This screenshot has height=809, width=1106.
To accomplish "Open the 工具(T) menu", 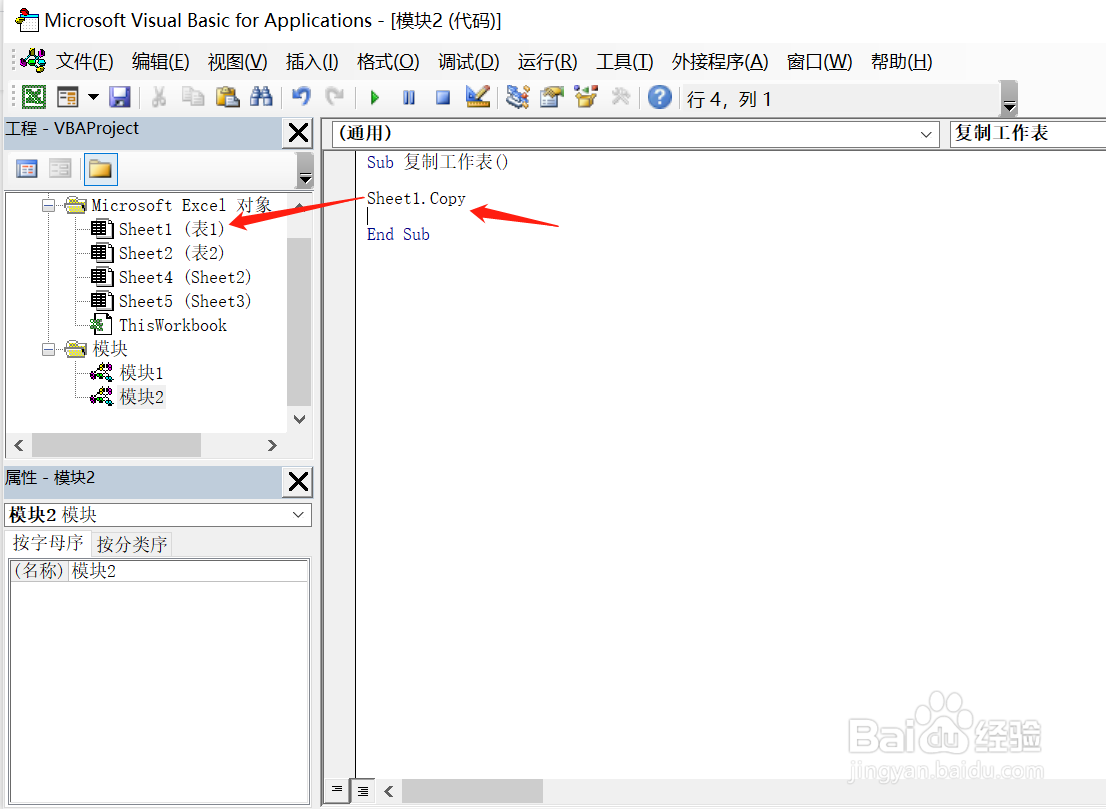I will 624,62.
